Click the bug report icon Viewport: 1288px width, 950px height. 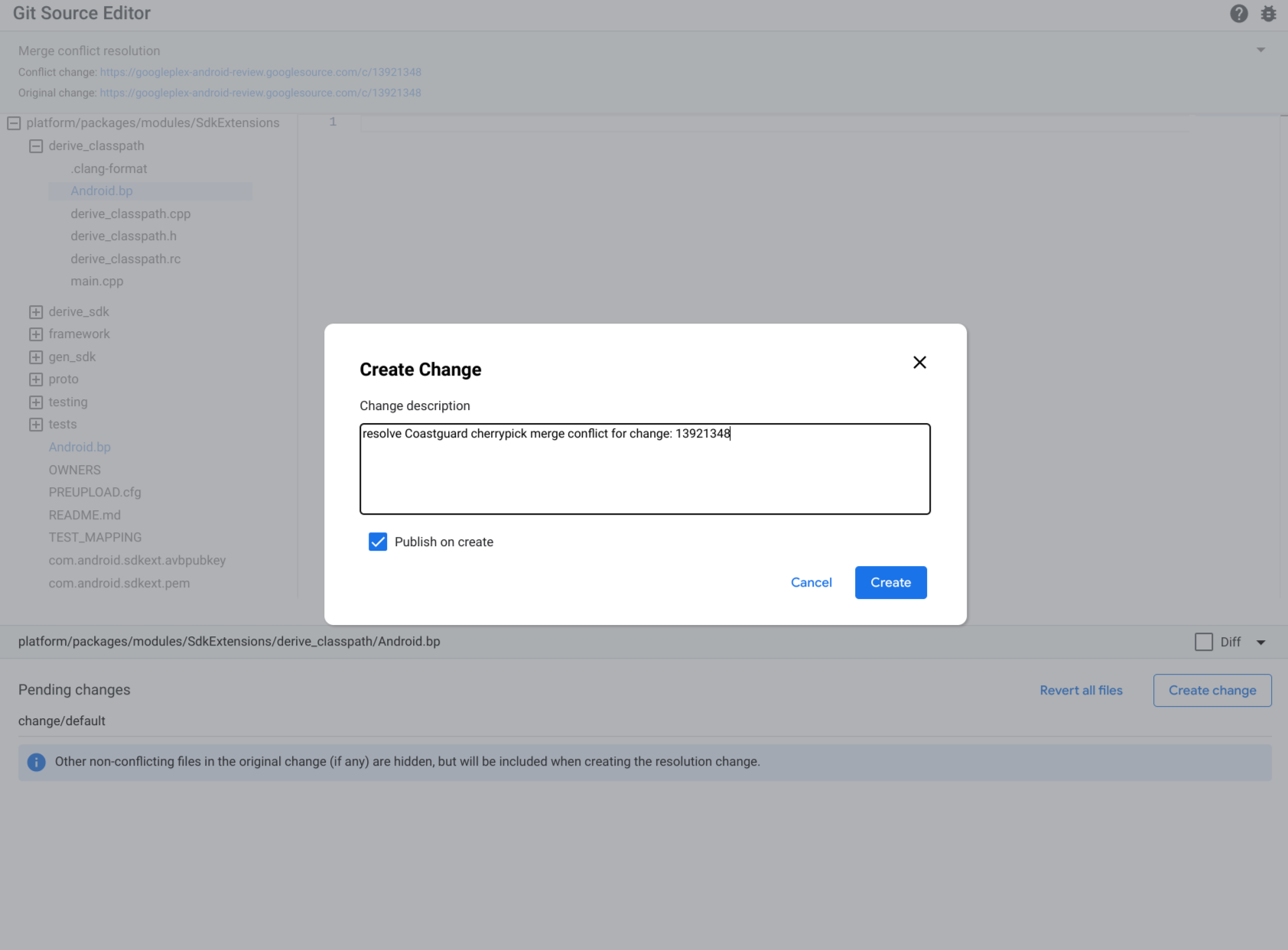point(1268,14)
